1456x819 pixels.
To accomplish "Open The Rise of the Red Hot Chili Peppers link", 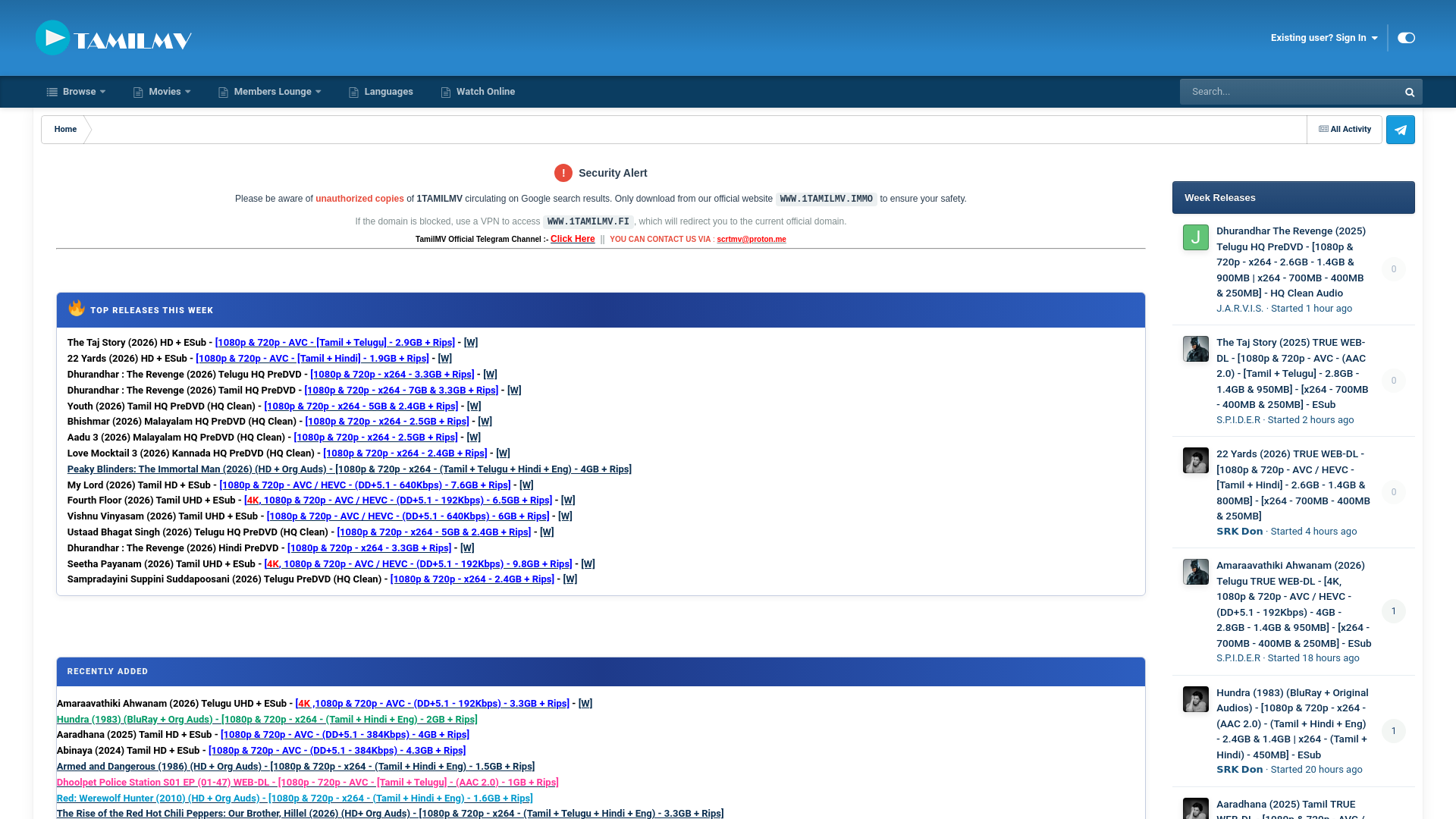I will tap(391, 814).
